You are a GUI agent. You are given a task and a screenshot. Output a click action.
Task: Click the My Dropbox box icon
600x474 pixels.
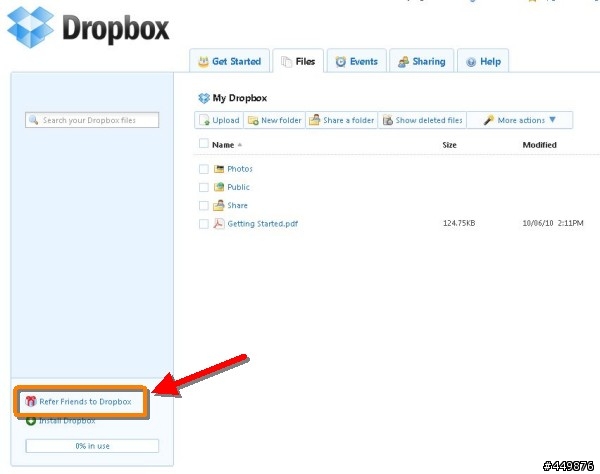[x=204, y=98]
